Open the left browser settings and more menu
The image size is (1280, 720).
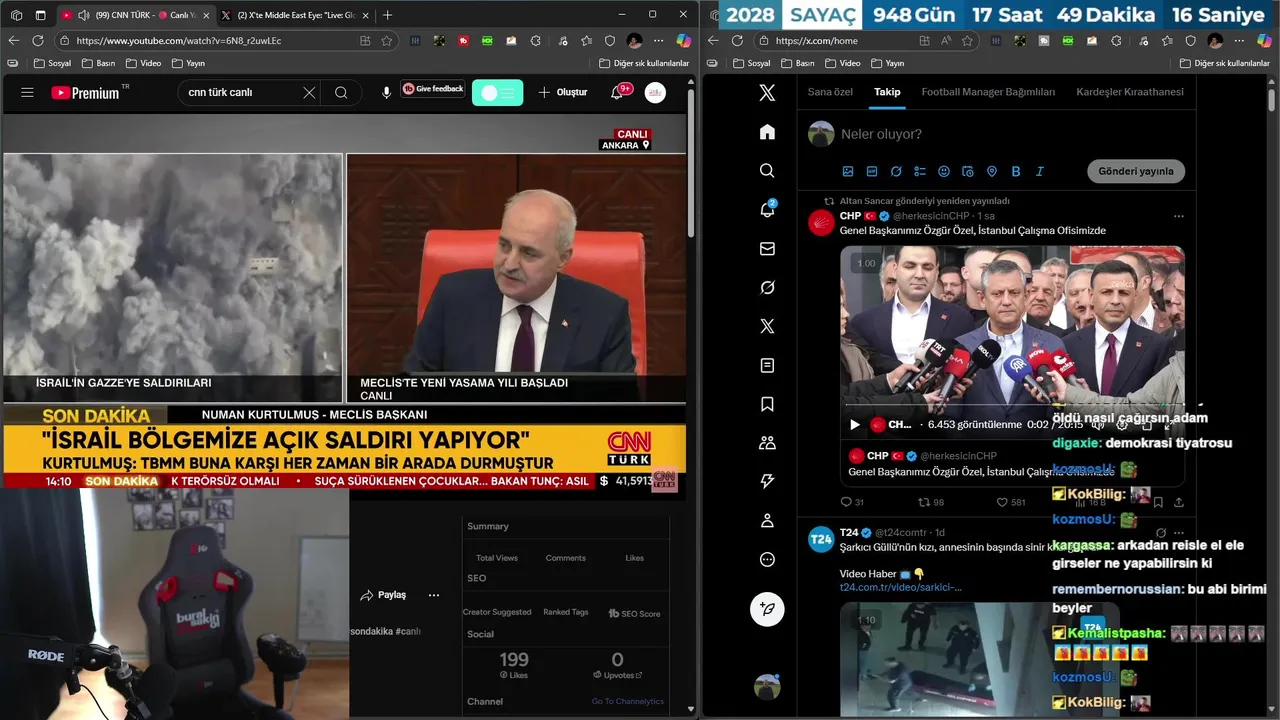tap(658, 41)
